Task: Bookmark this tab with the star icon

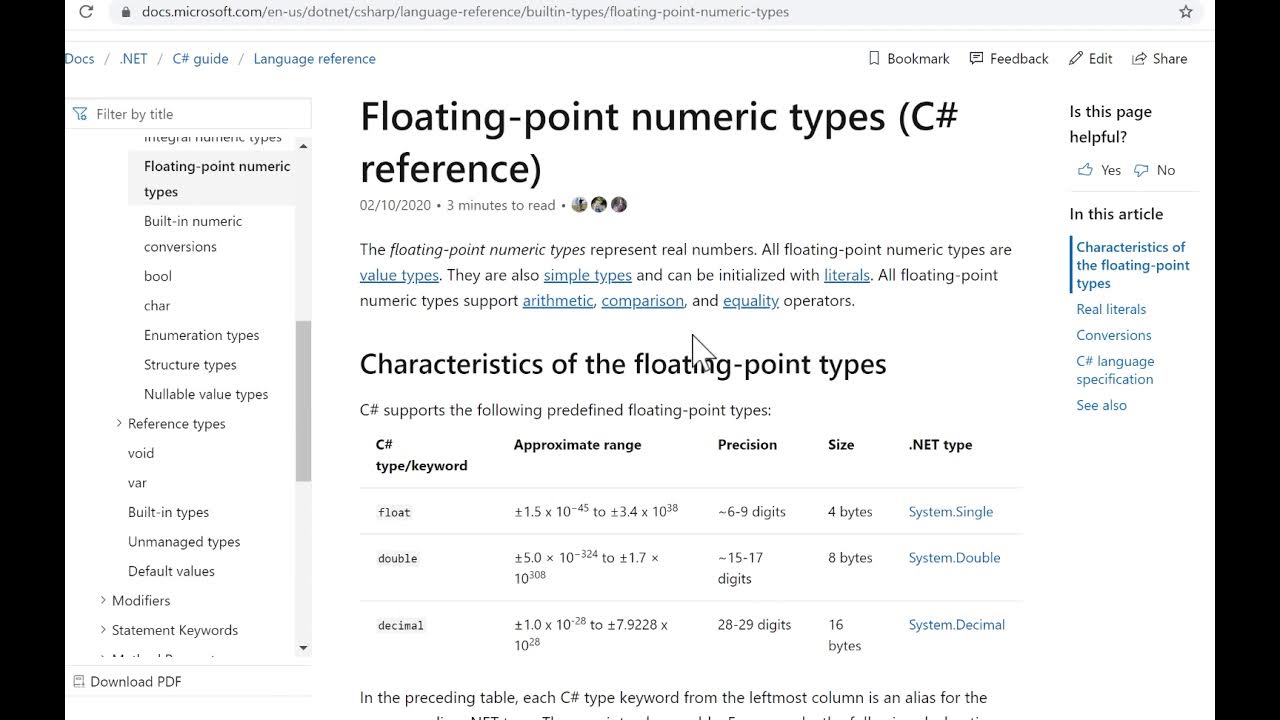Action: click(x=1186, y=12)
